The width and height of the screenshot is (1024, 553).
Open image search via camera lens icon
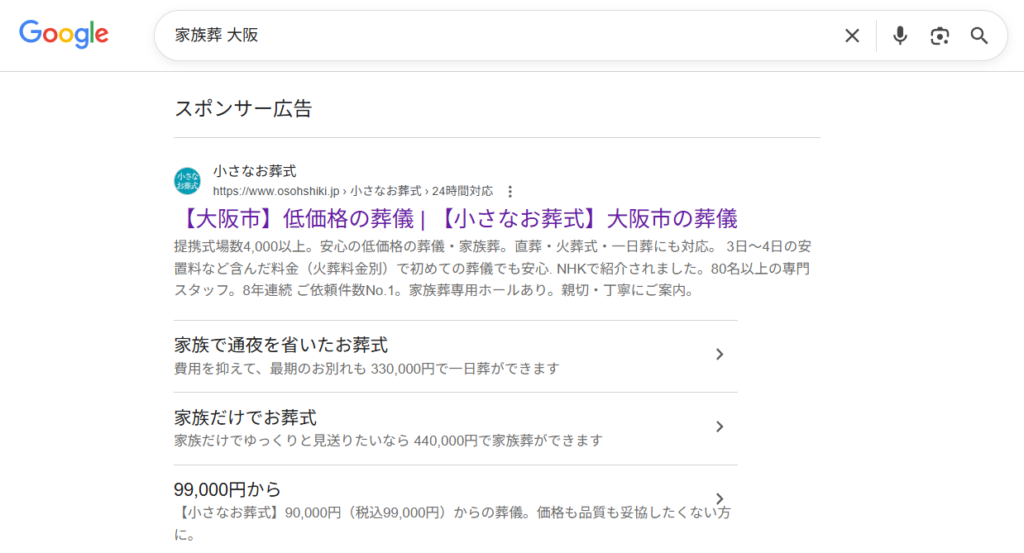[940, 36]
